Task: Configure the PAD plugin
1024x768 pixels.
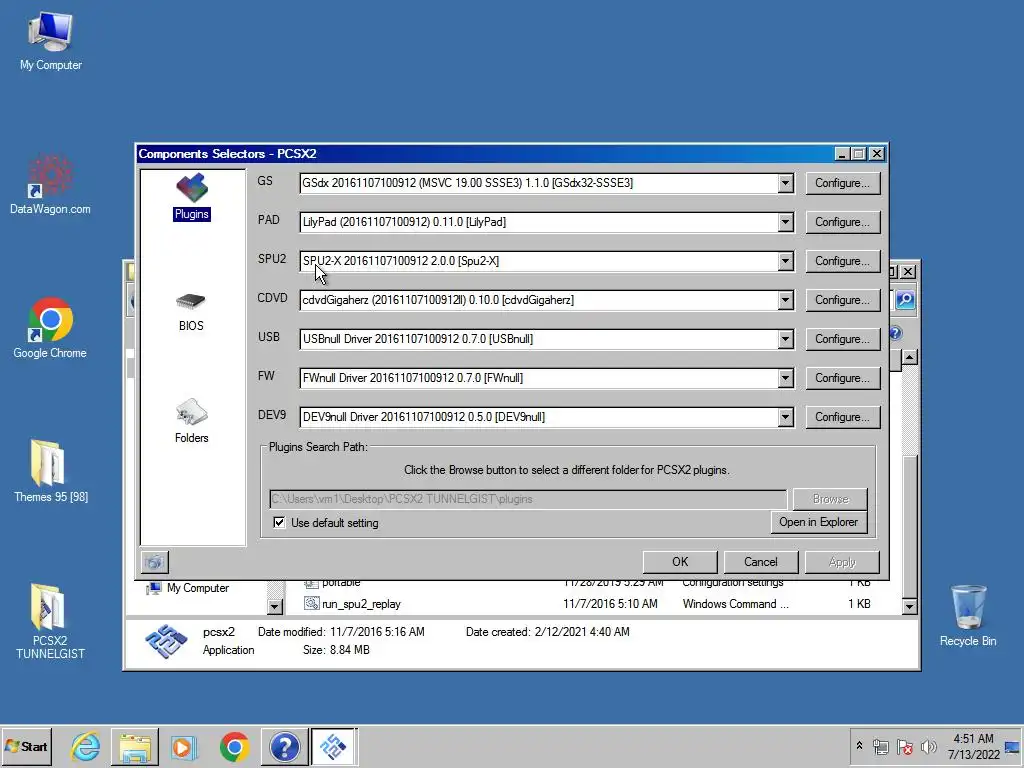Action: point(842,222)
